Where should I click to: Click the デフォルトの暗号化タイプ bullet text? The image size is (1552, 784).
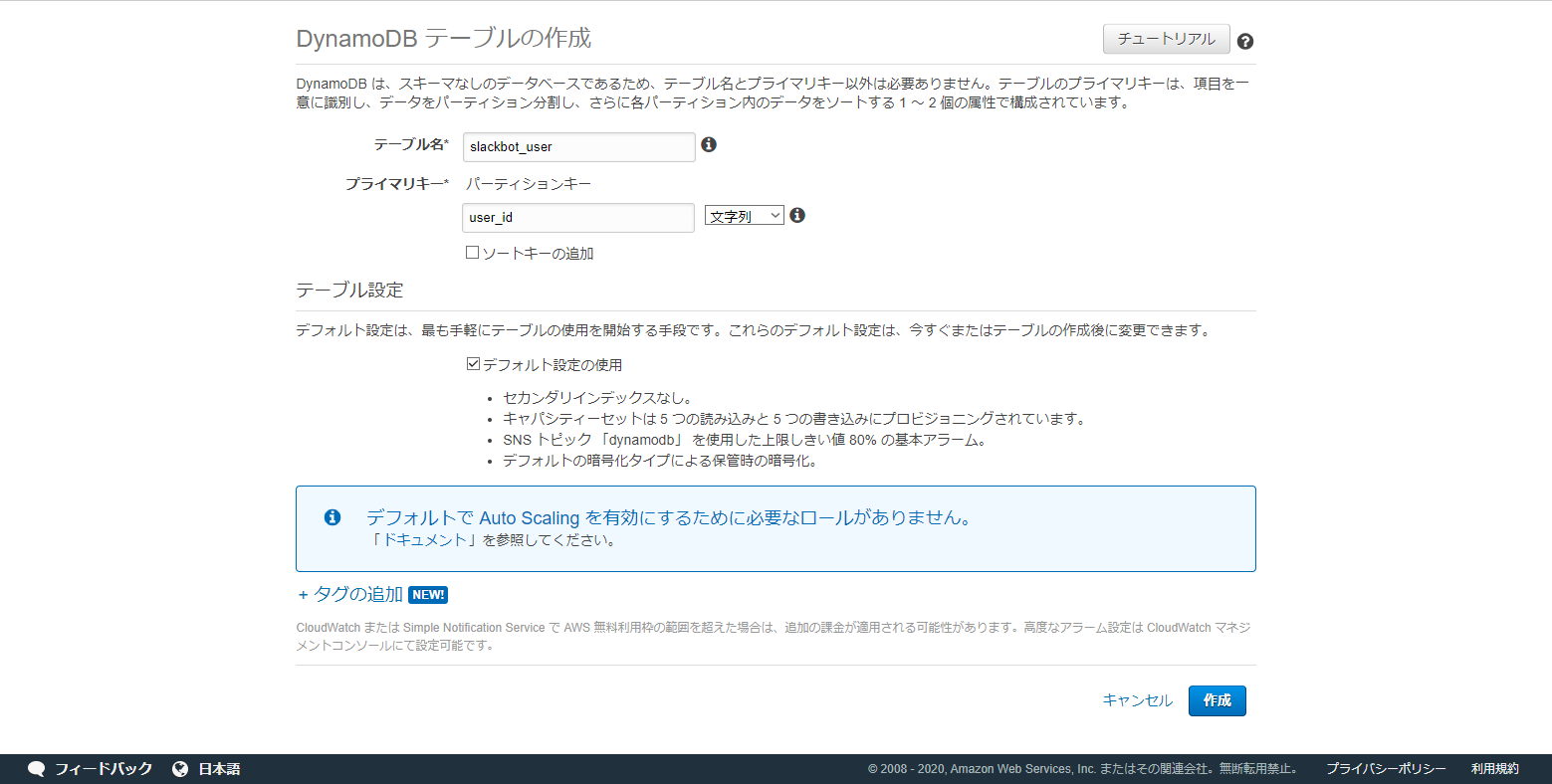(660, 461)
